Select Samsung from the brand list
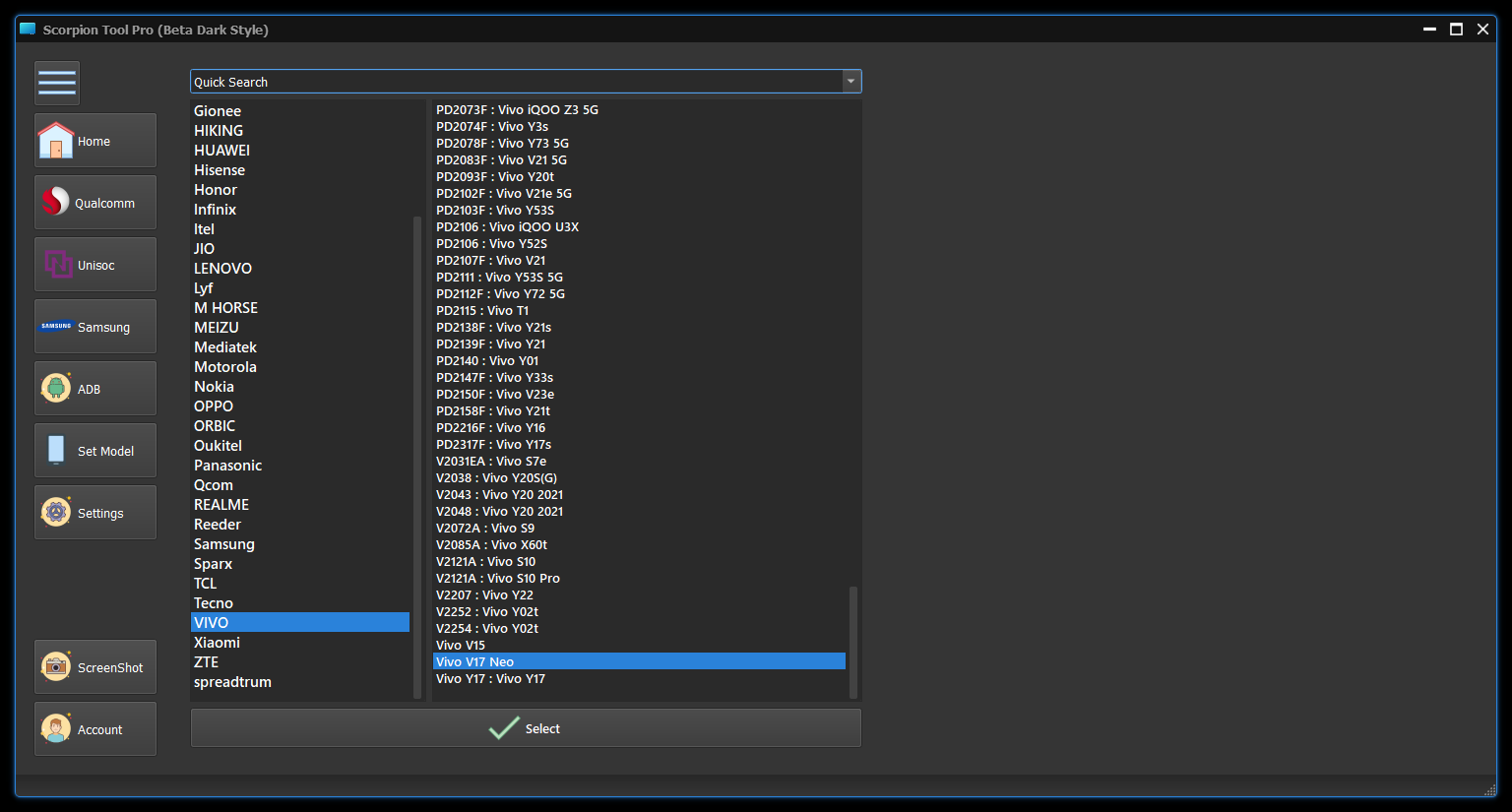 click(x=224, y=544)
